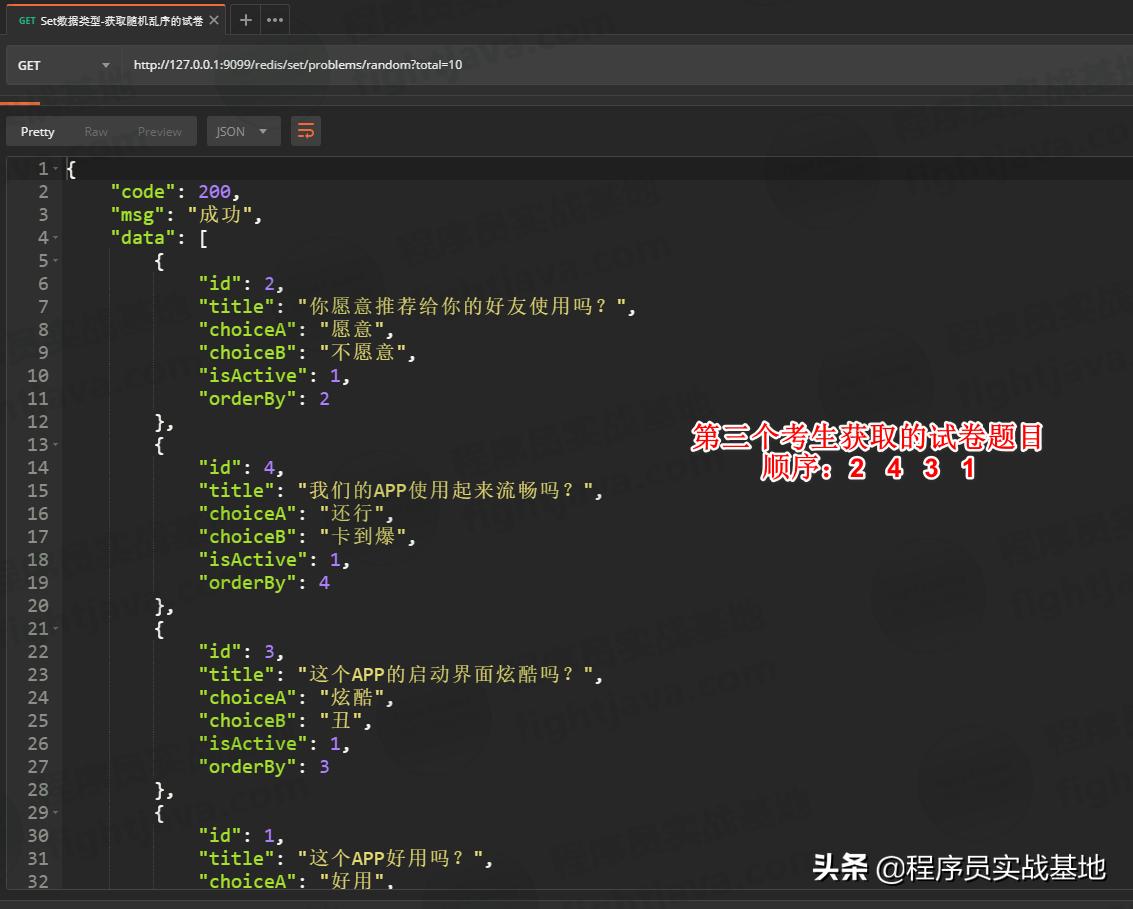Click line number 12 in the gutter
Image resolution: width=1133 pixels, height=909 pixels.
(38, 422)
